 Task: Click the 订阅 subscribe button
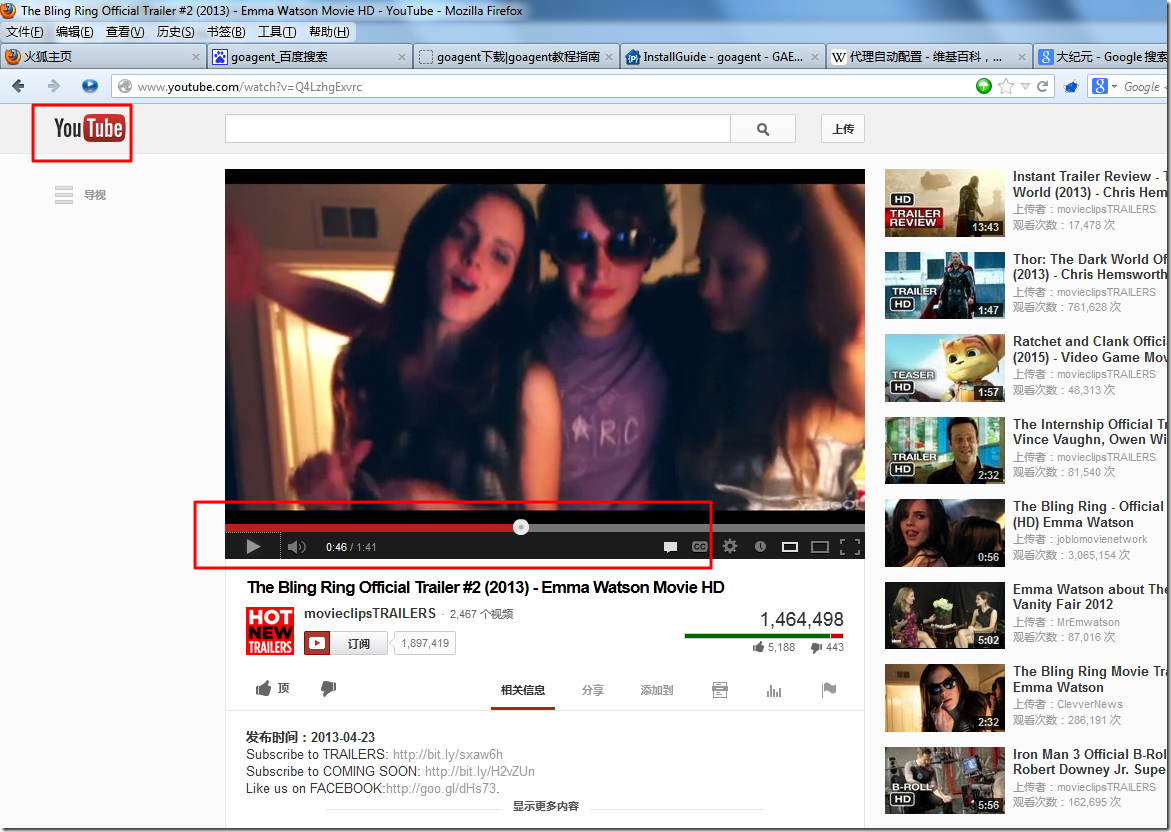[358, 643]
